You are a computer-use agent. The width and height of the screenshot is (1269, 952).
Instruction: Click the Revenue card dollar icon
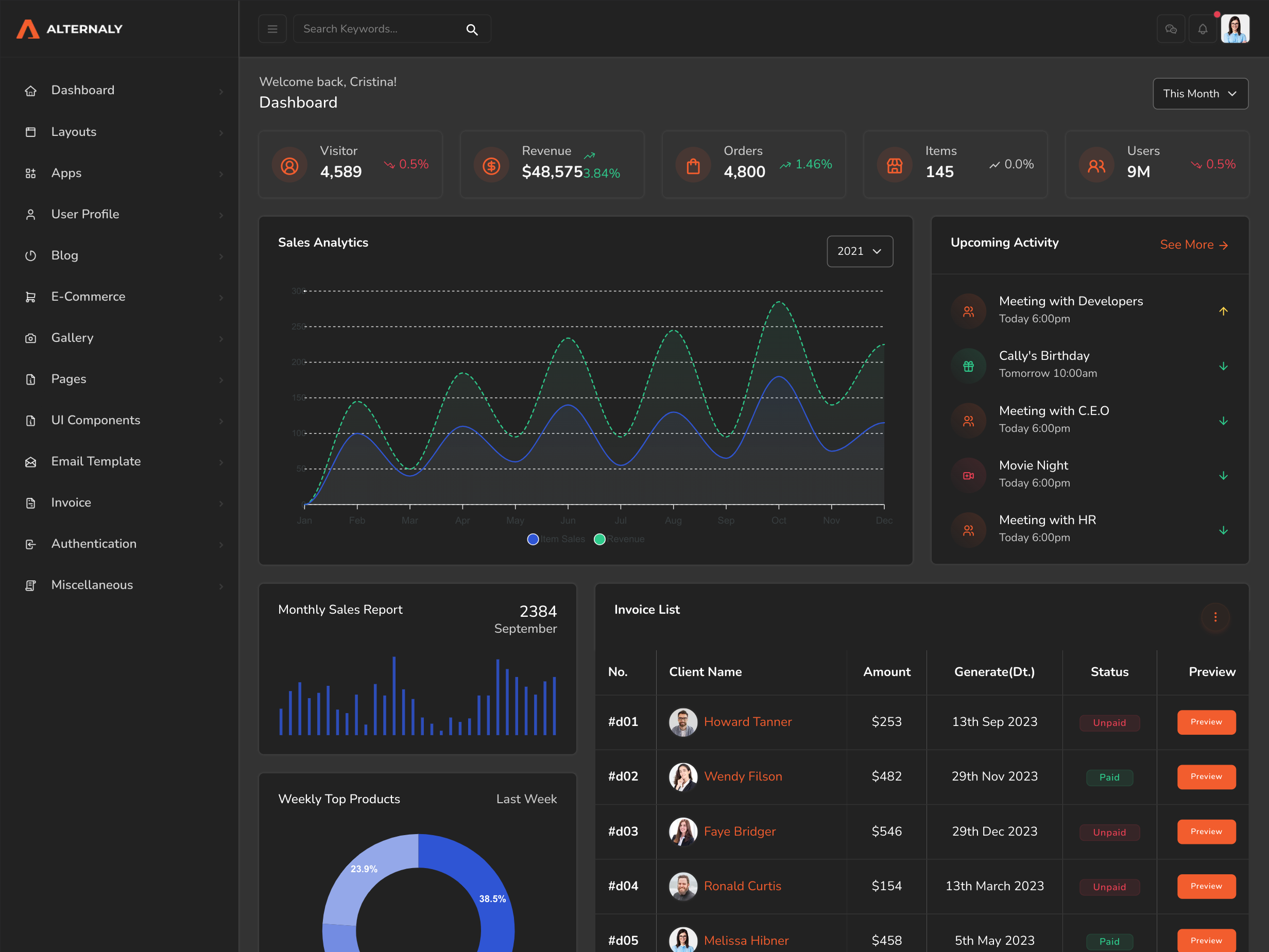(x=492, y=166)
